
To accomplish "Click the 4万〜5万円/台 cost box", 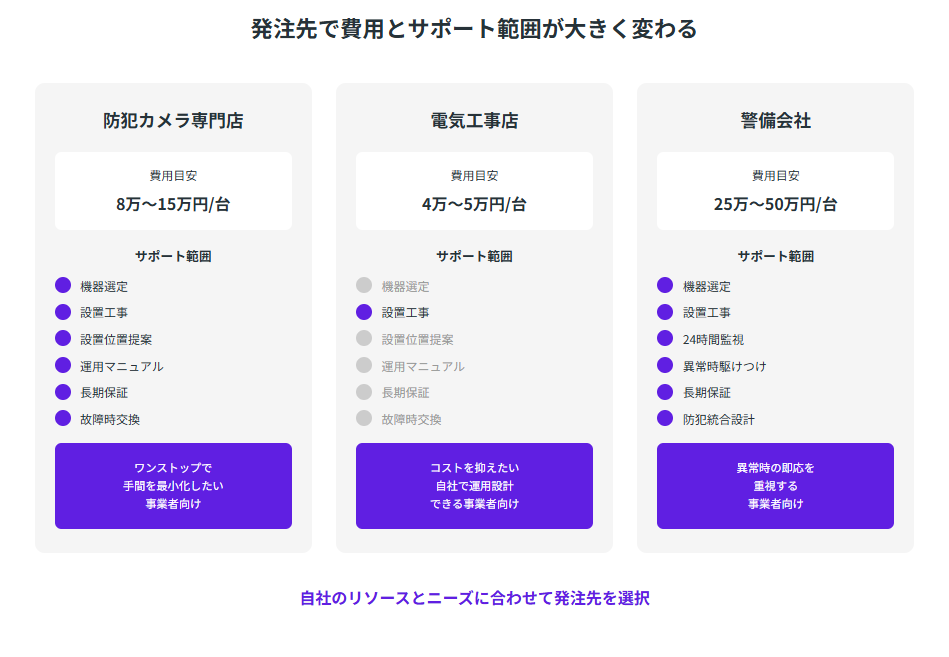I will pyautogui.click(x=474, y=191).
